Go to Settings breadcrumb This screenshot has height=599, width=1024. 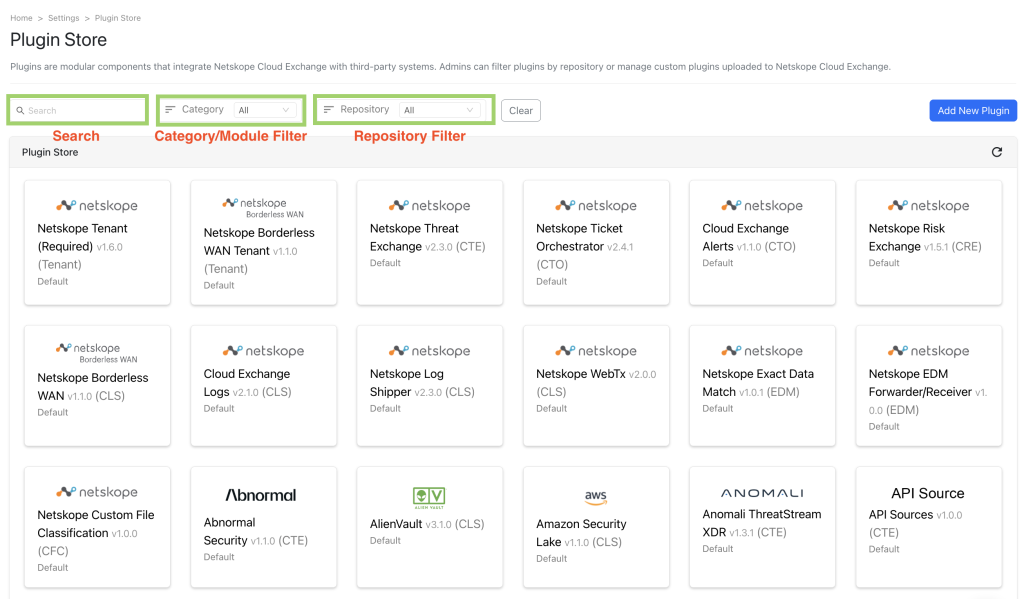tap(63, 18)
